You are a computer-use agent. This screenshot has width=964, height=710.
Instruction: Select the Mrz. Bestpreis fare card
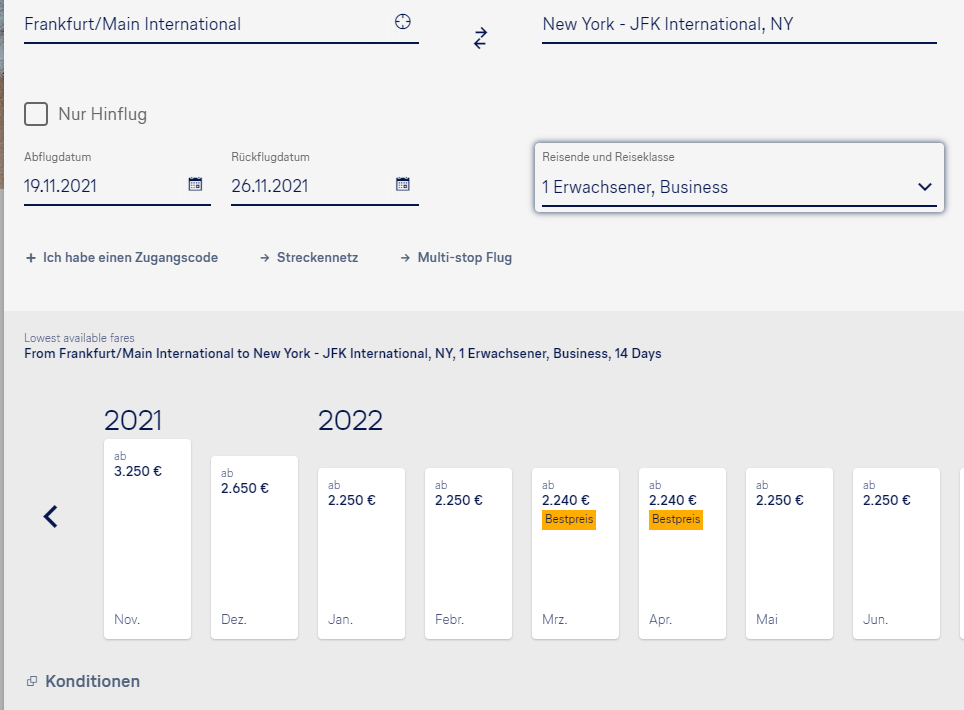tap(575, 553)
